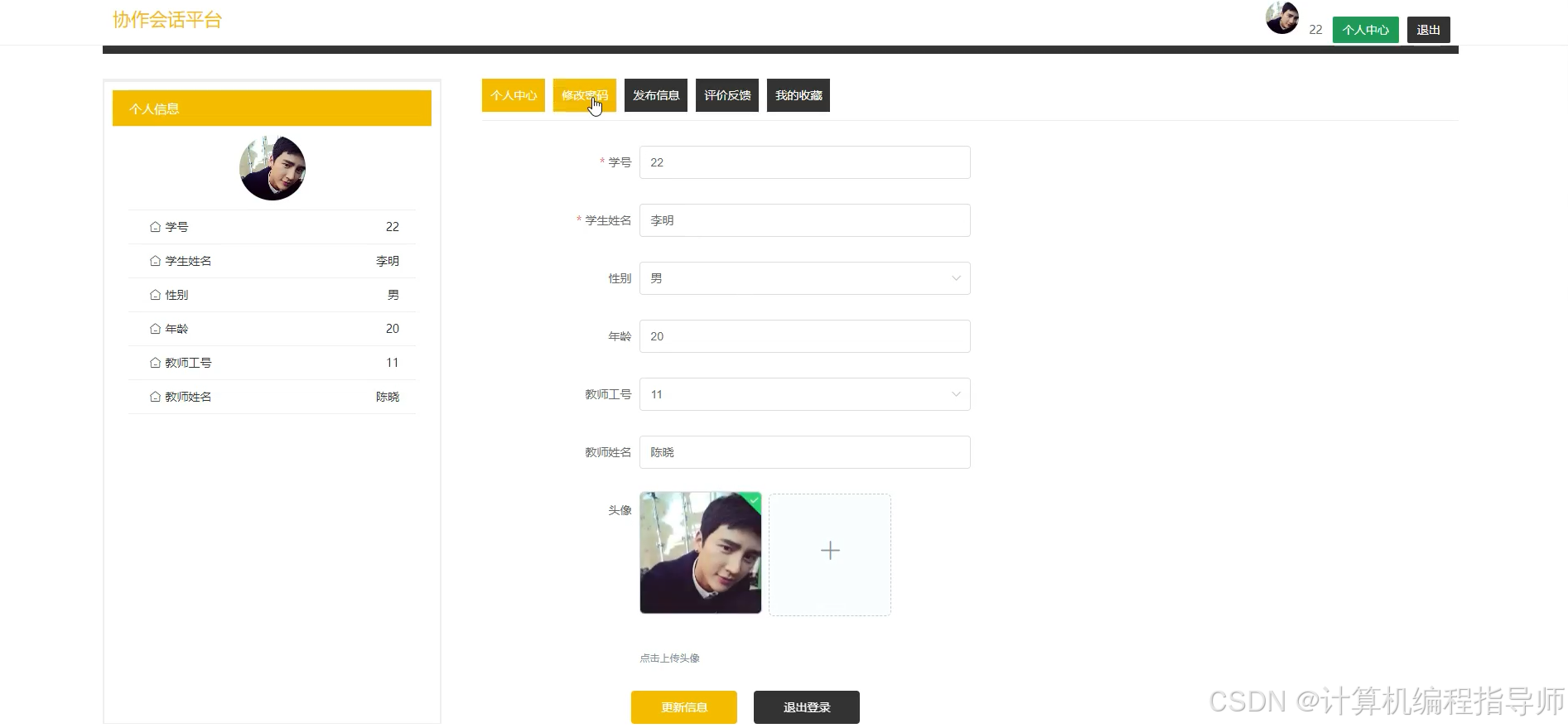Open the 评价反馈 tab
This screenshot has height=728, width=1568.
point(727,95)
